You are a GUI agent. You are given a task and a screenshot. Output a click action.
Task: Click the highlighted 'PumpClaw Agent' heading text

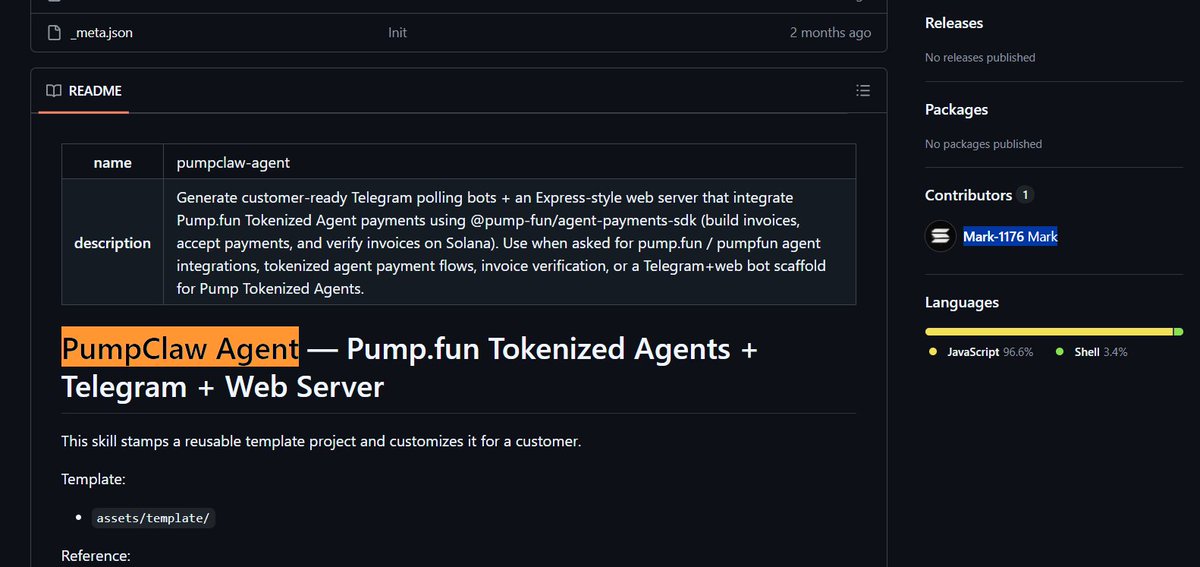(180, 348)
